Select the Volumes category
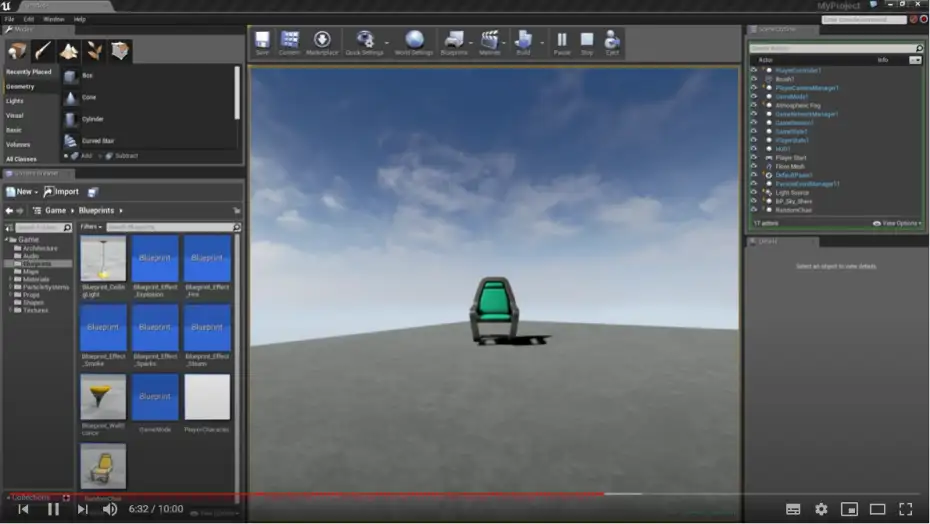 tap(18, 145)
